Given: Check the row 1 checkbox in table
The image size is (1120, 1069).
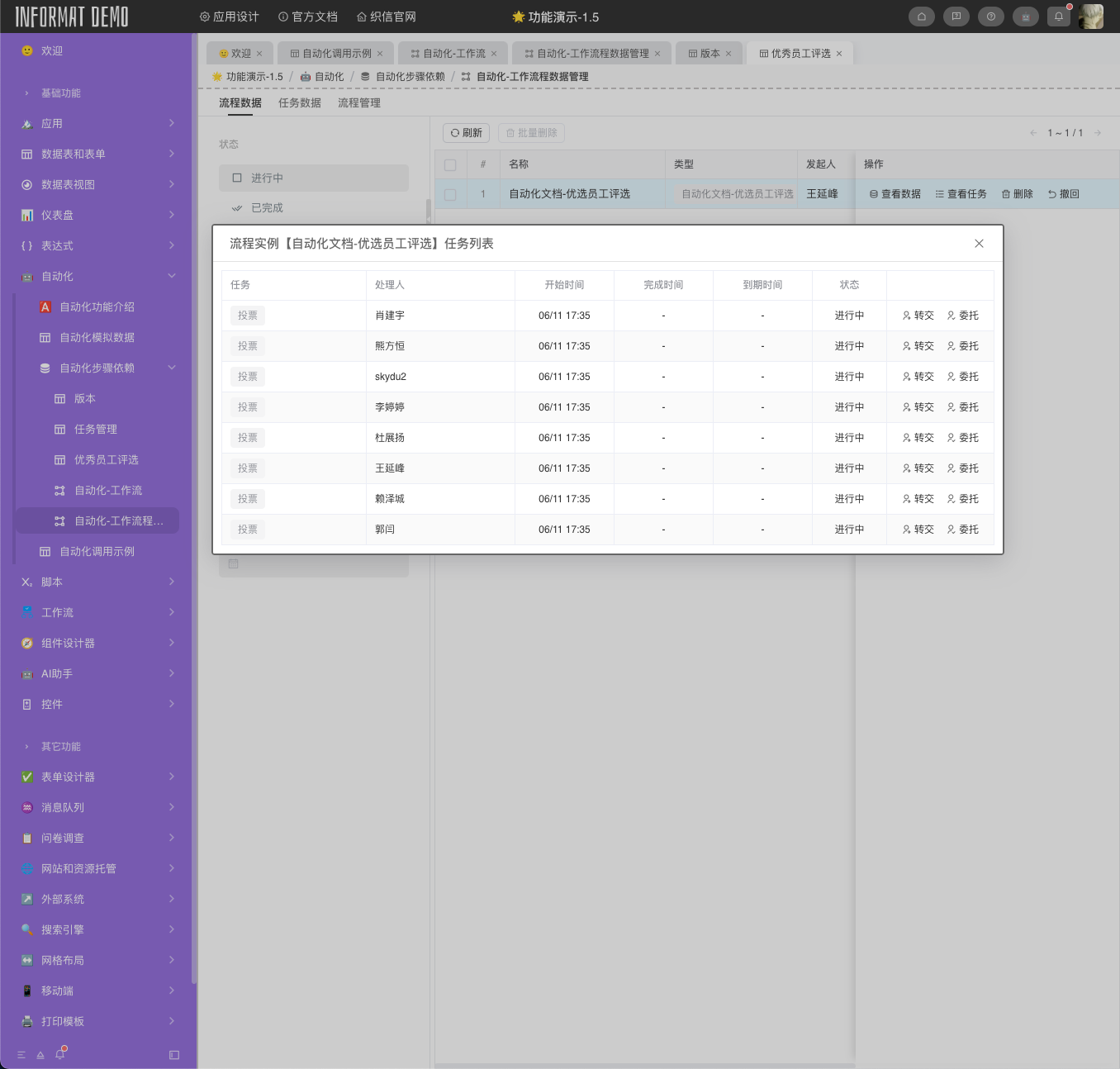Looking at the screenshot, I should pyautogui.click(x=450, y=194).
